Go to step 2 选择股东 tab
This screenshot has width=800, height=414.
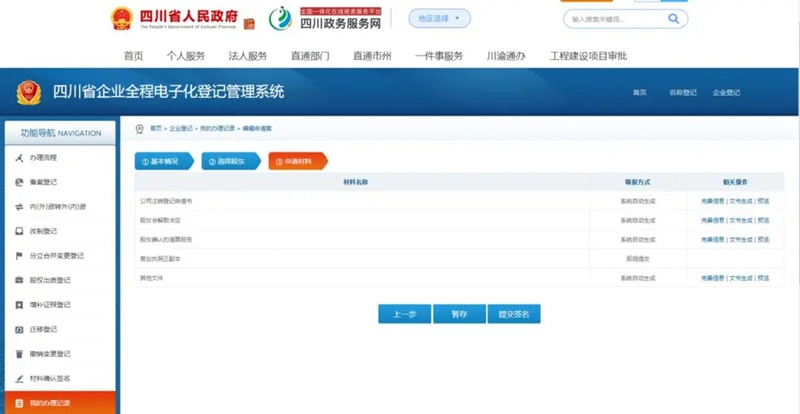click(x=231, y=161)
